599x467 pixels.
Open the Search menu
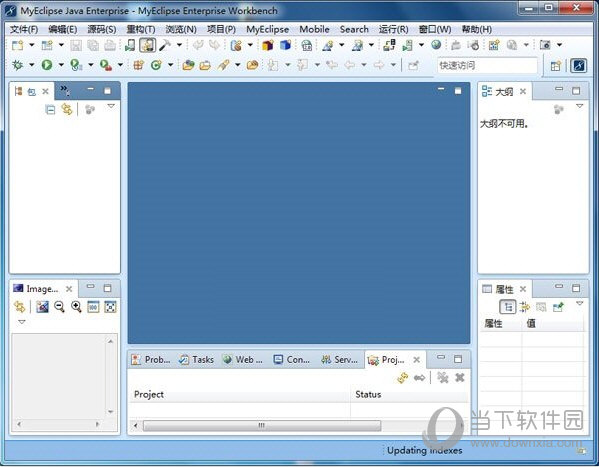pyautogui.click(x=354, y=29)
